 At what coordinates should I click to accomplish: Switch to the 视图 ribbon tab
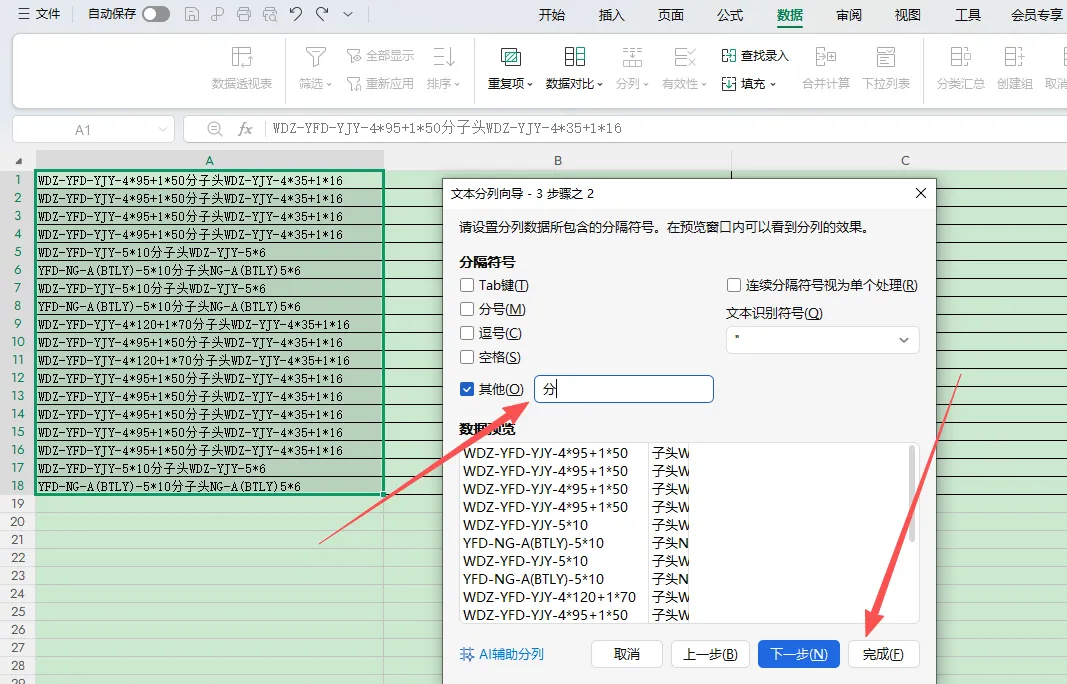coord(907,15)
